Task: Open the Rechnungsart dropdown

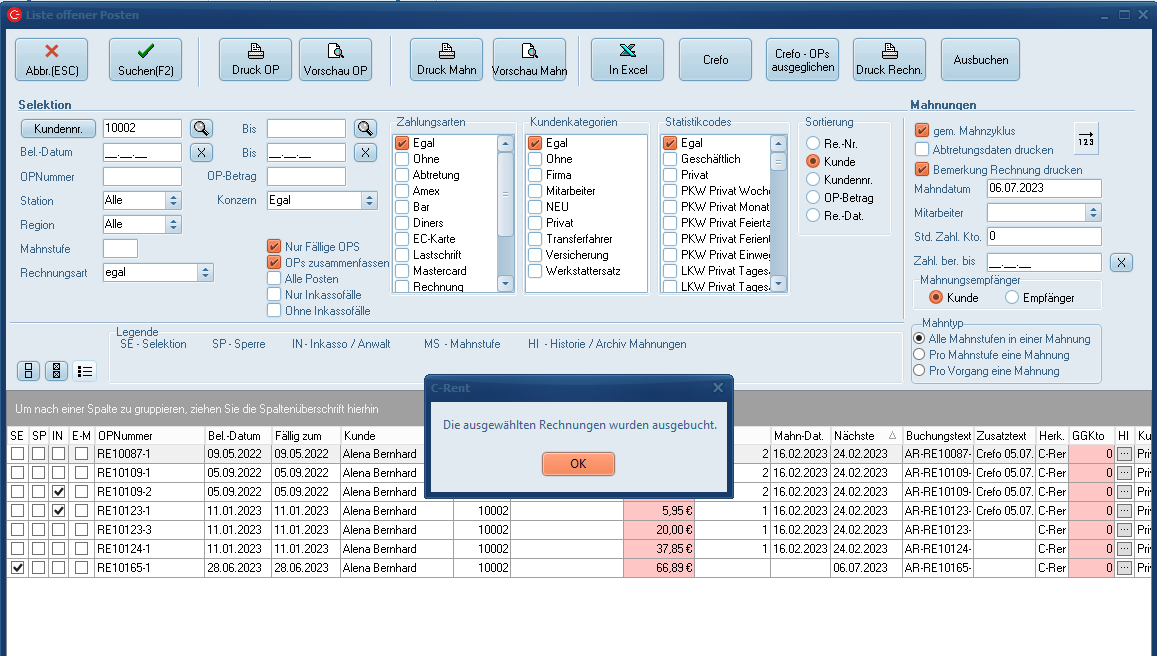Action: pyautogui.click(x=205, y=272)
